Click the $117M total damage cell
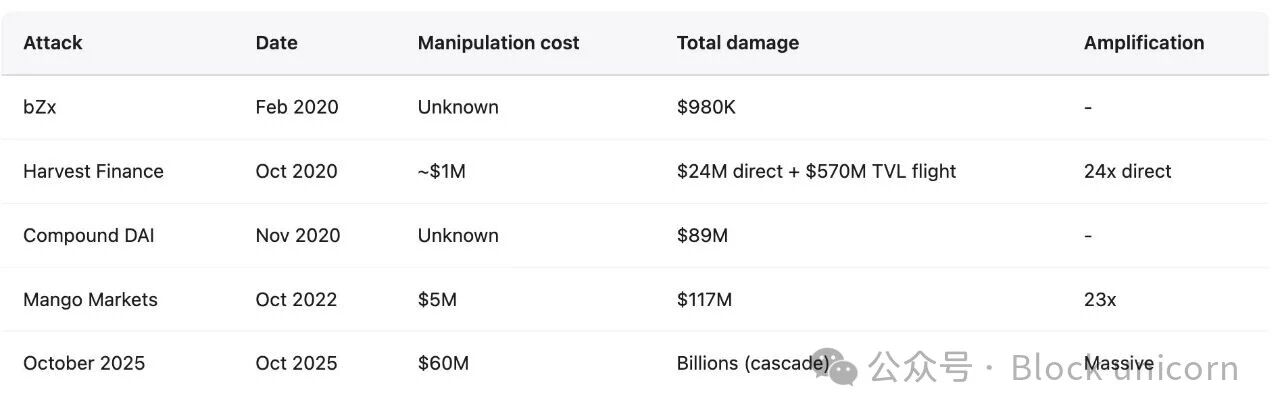1280x419 pixels. pyautogui.click(x=704, y=299)
